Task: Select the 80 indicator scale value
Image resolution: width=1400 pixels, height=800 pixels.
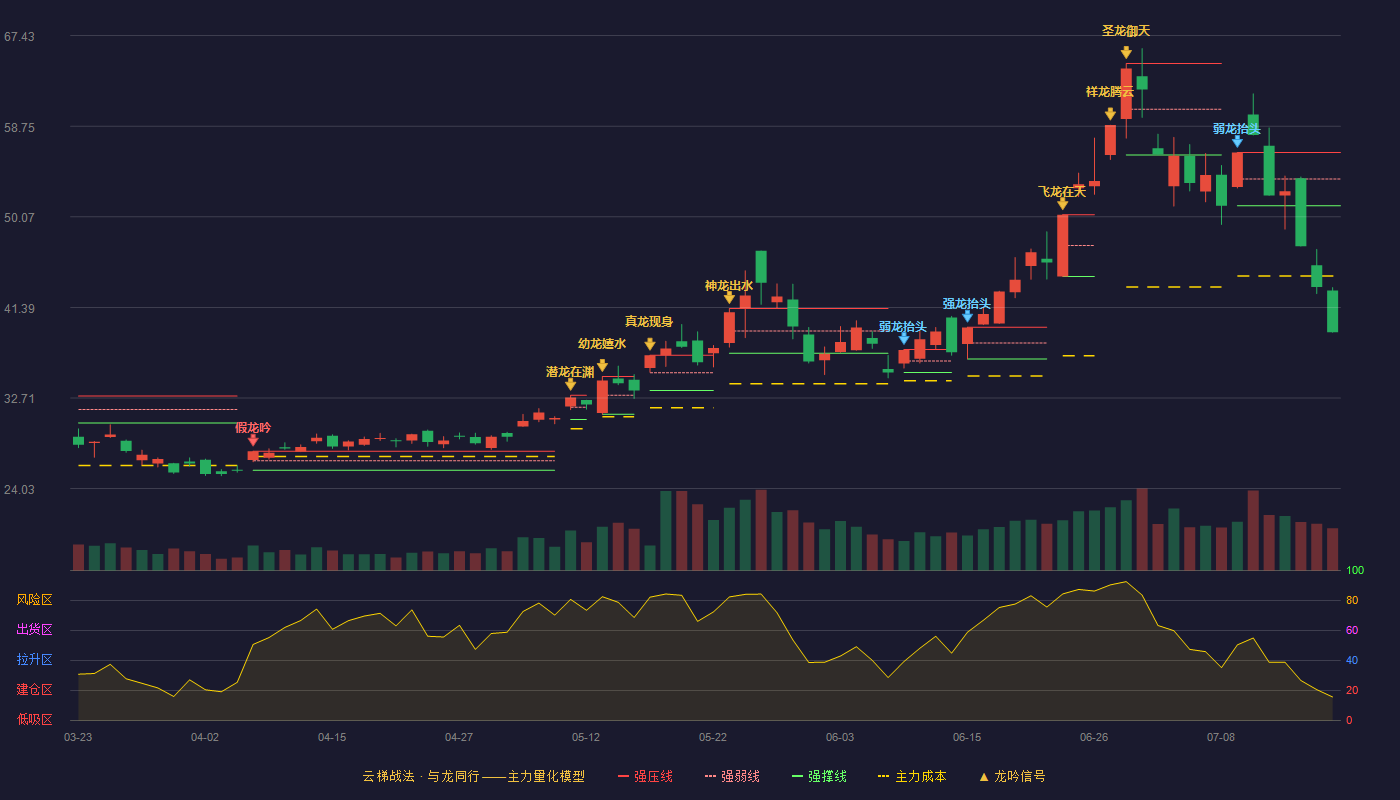Action: 1352,601
